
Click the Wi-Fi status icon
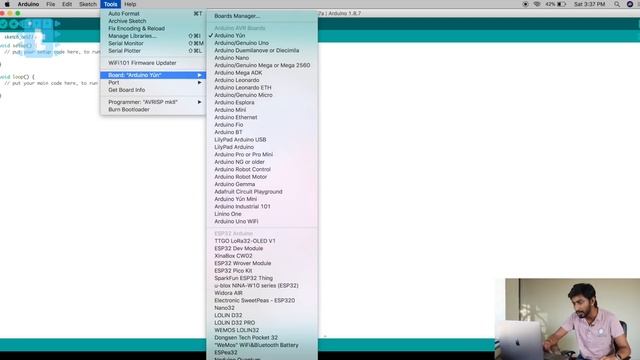click(537, 4)
